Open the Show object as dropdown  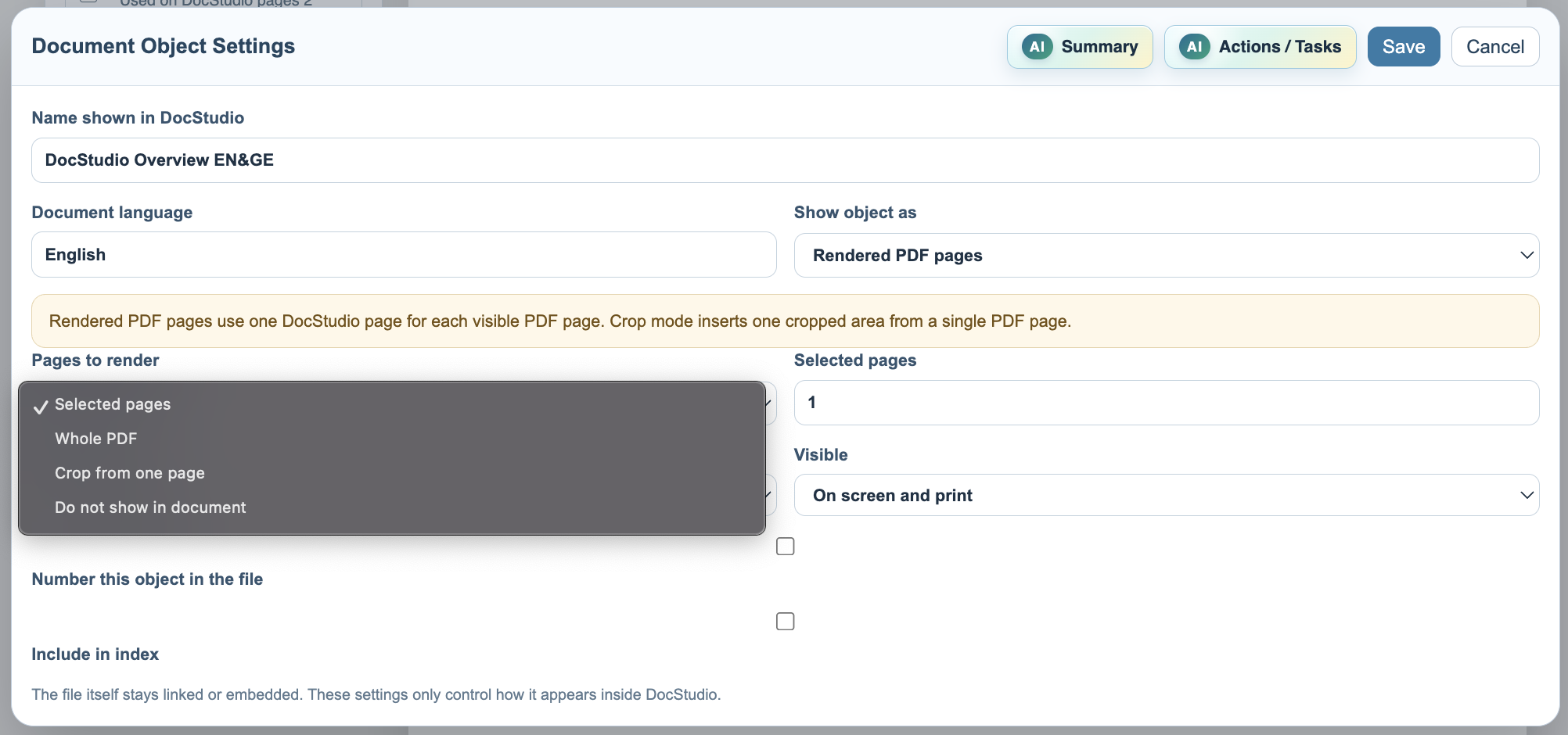1166,256
